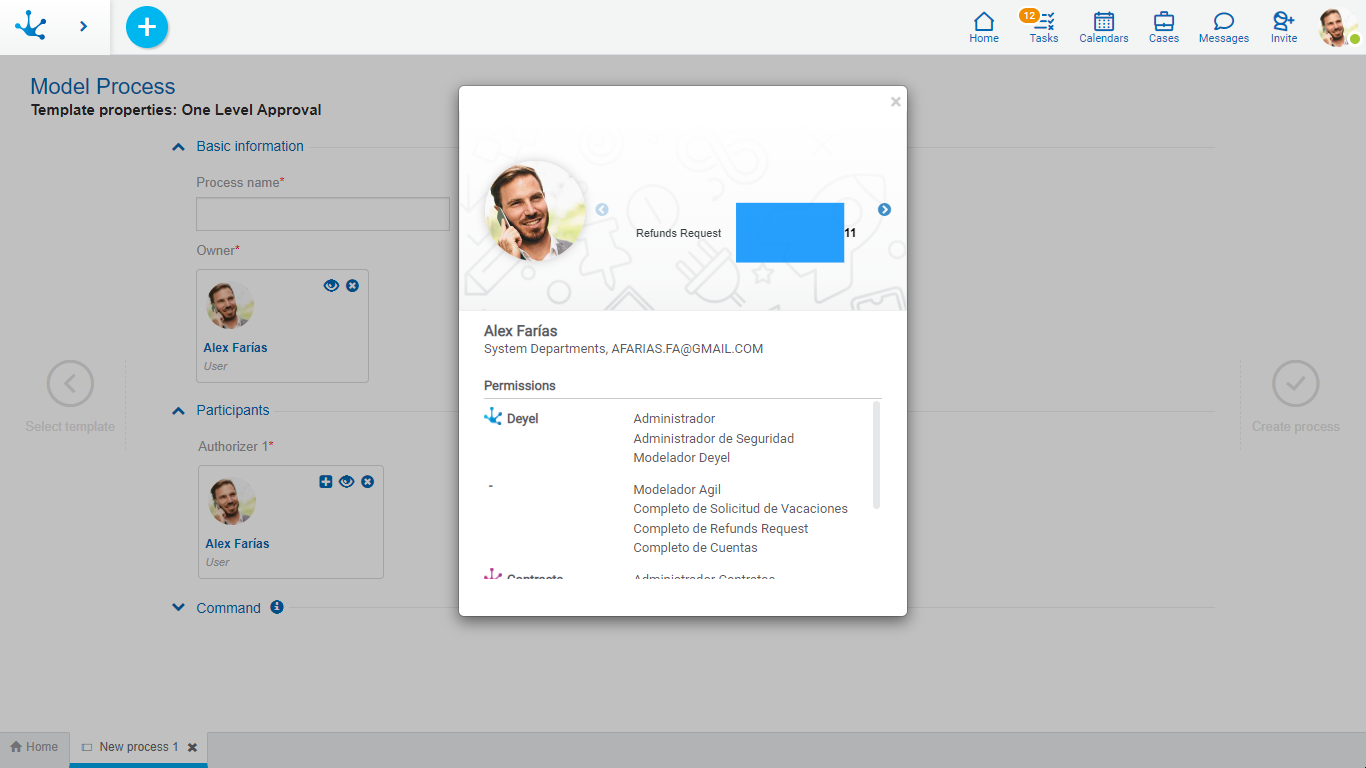Screen dimensions: 1366x768
Task: Click the Create process button
Action: pyautogui.click(x=1295, y=384)
